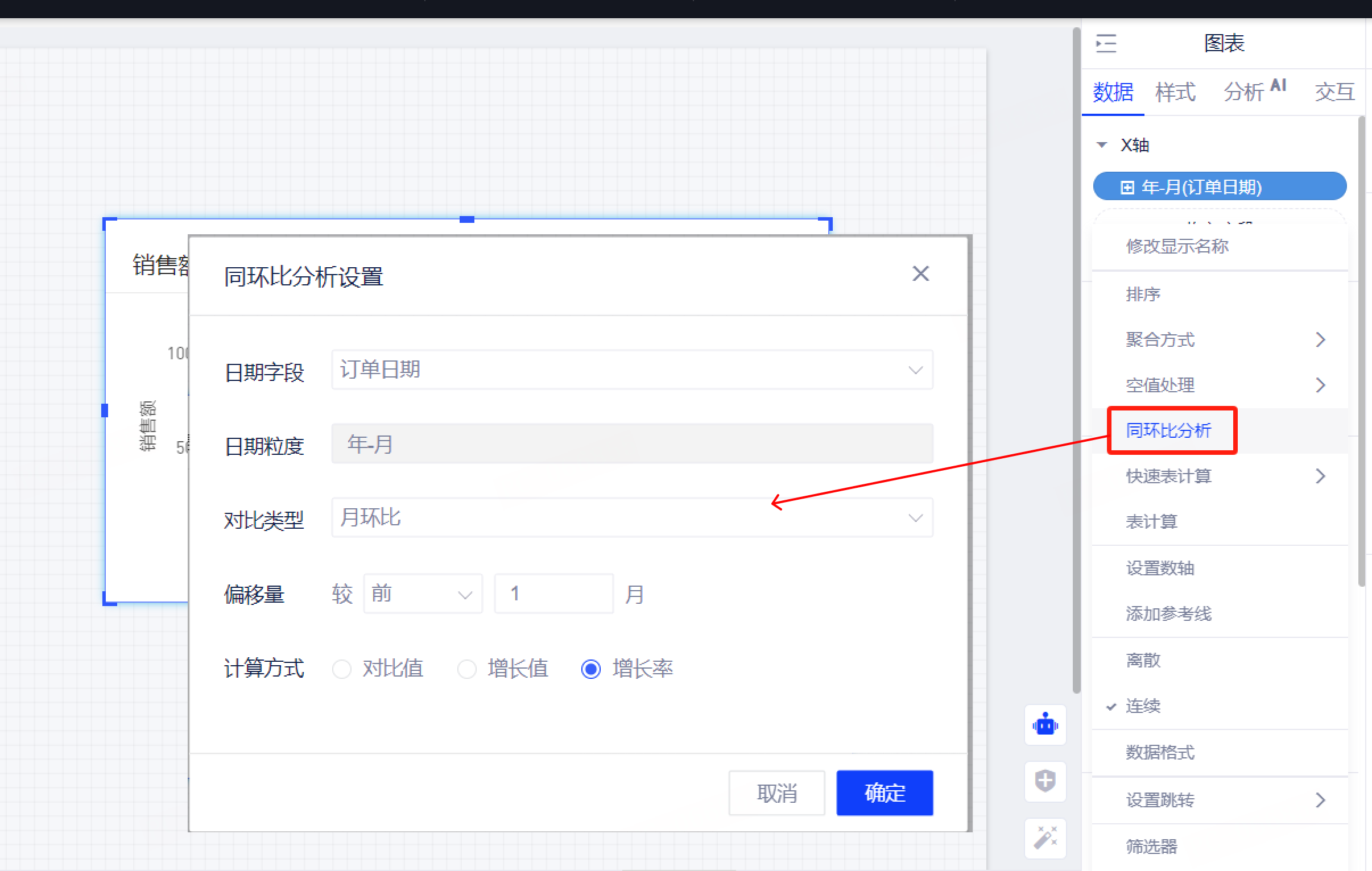Select the 增长率 radio button

[x=591, y=669]
